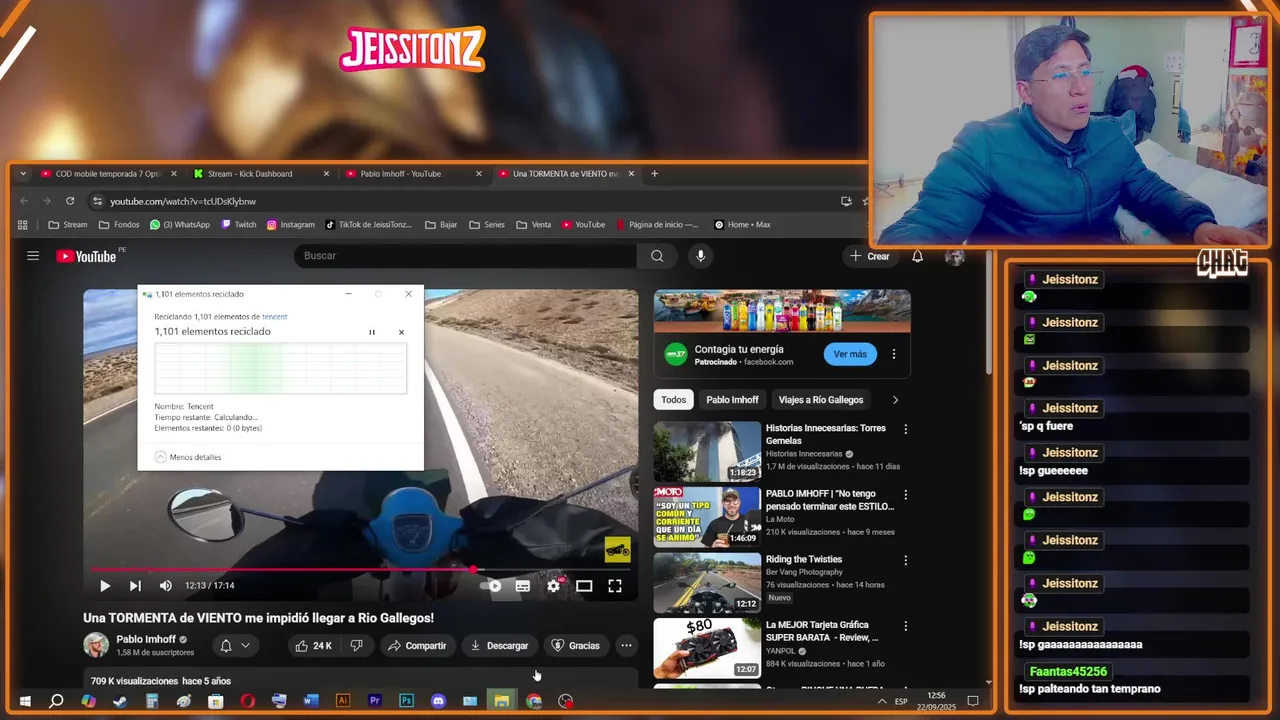This screenshot has height=720, width=1280.
Task: Click the Gracias button
Action: point(576,646)
